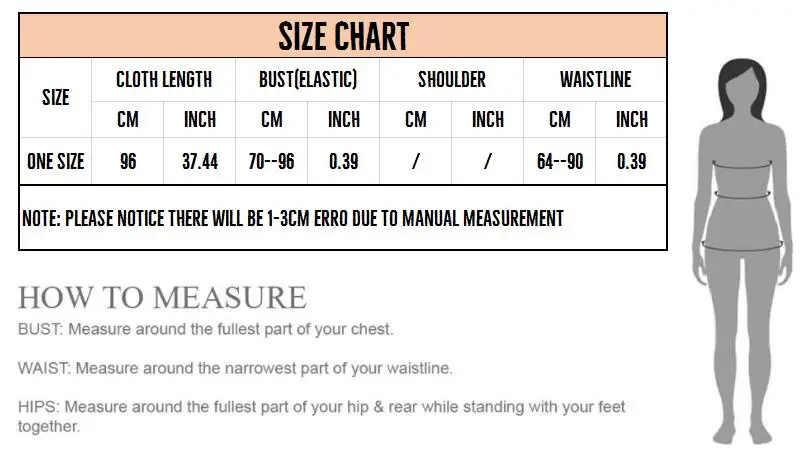This screenshot has height=475, width=802.
Task: Select the 70--96 bust CM value
Action: (272, 162)
